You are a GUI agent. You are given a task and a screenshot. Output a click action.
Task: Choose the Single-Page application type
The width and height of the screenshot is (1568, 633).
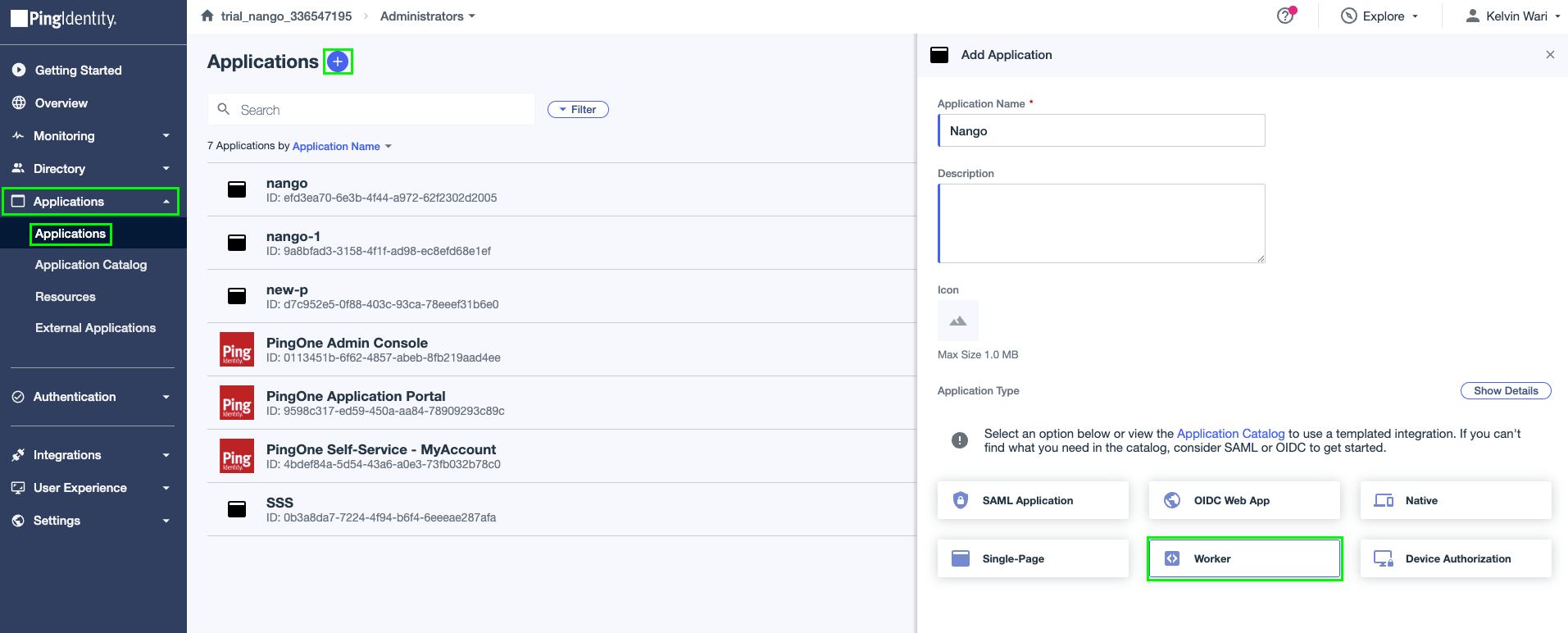(1033, 558)
